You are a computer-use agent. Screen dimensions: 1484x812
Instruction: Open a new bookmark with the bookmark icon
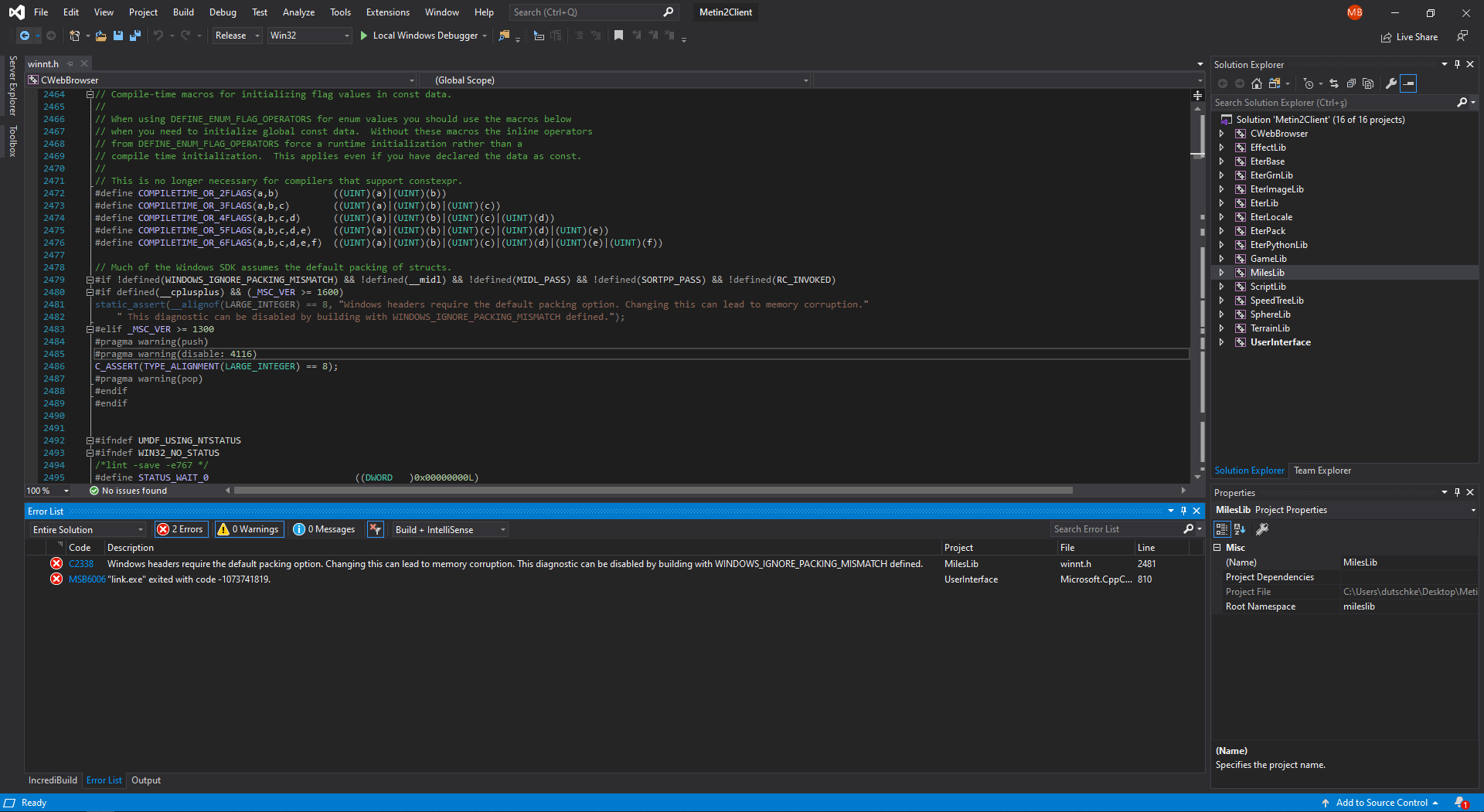(x=618, y=36)
